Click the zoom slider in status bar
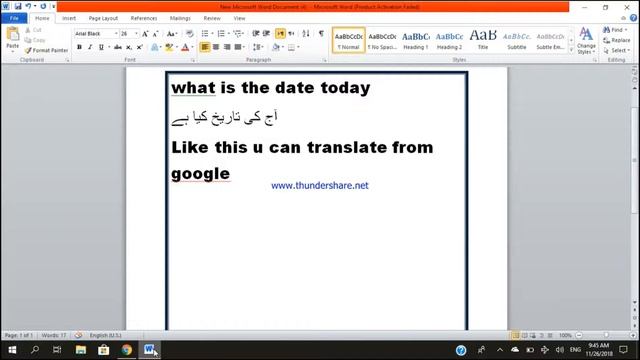 click(606, 336)
